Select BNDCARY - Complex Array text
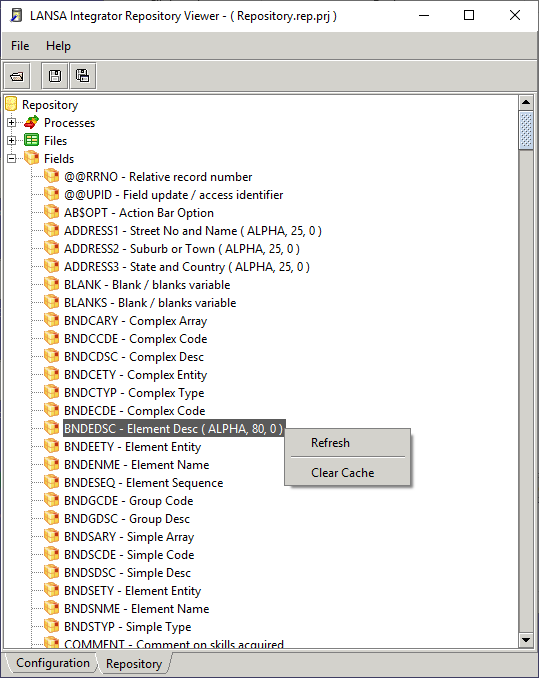The image size is (539, 678). coord(135,321)
